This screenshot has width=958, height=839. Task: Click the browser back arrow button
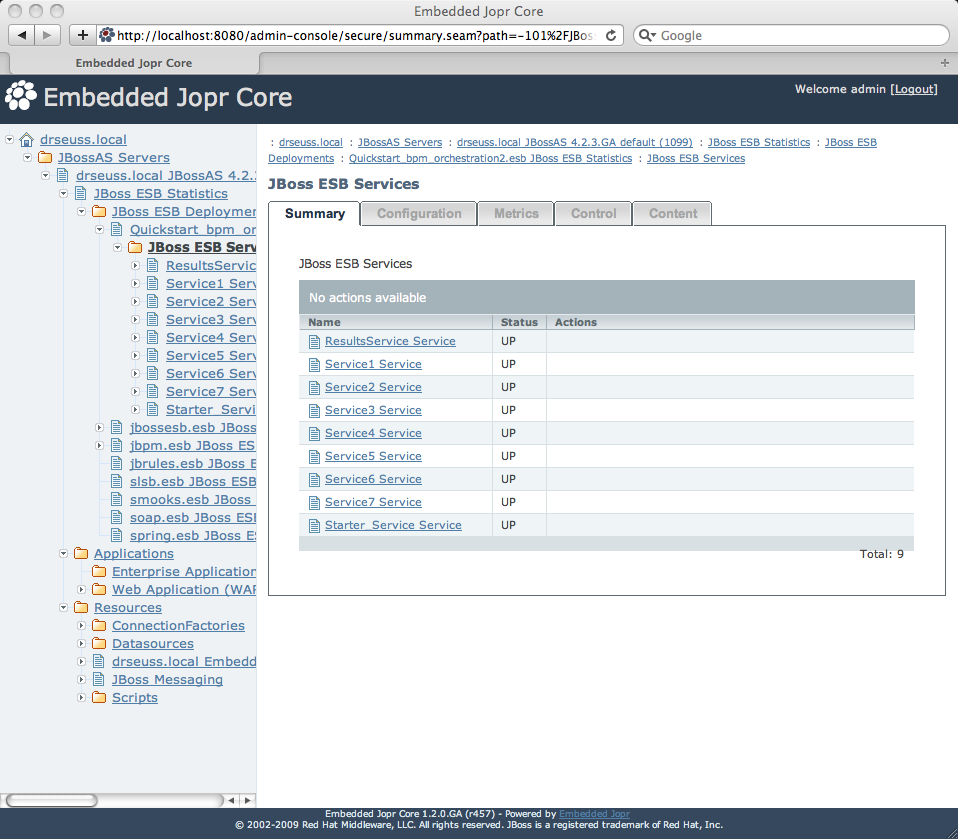point(21,35)
